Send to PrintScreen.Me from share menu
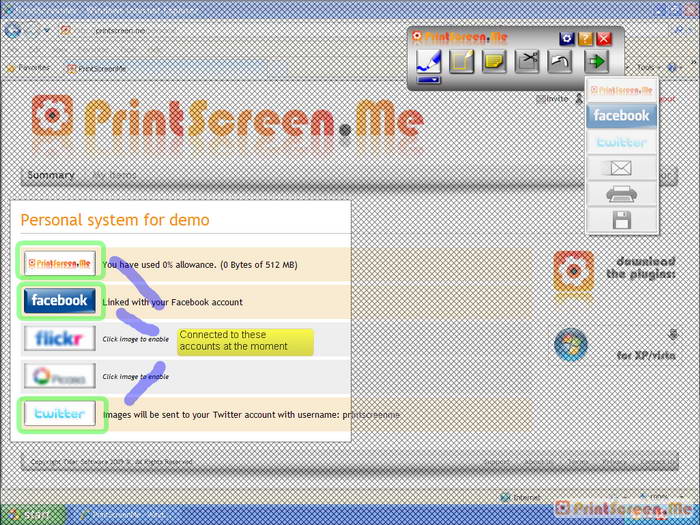Viewport: 700px width, 525px height. coord(621,90)
